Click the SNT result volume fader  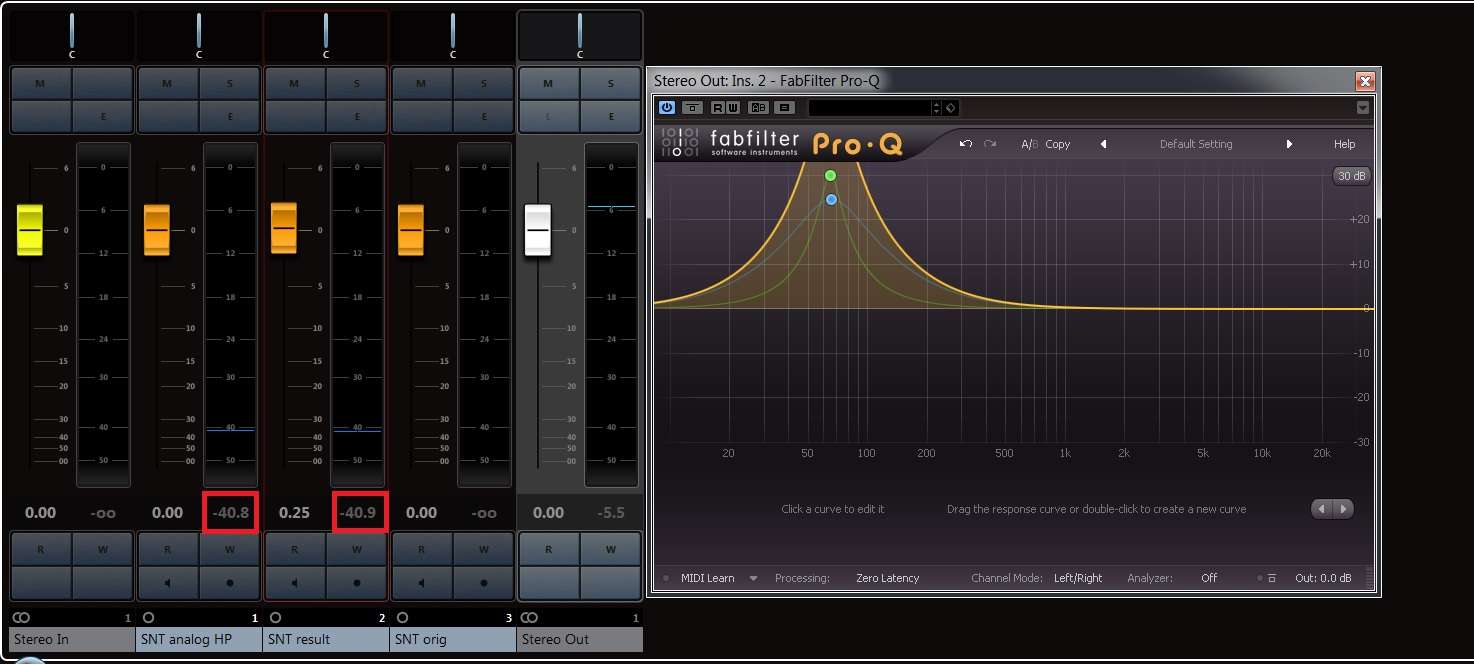284,227
